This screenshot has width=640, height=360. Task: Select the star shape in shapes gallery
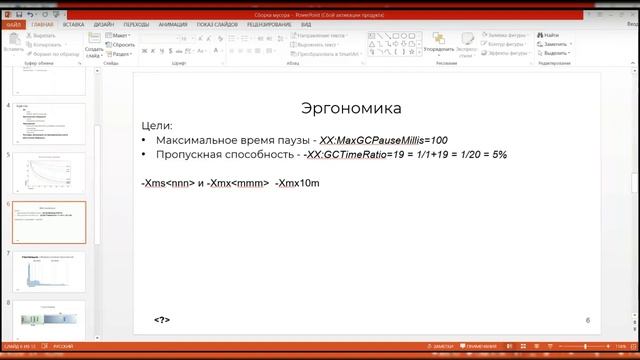point(411,52)
